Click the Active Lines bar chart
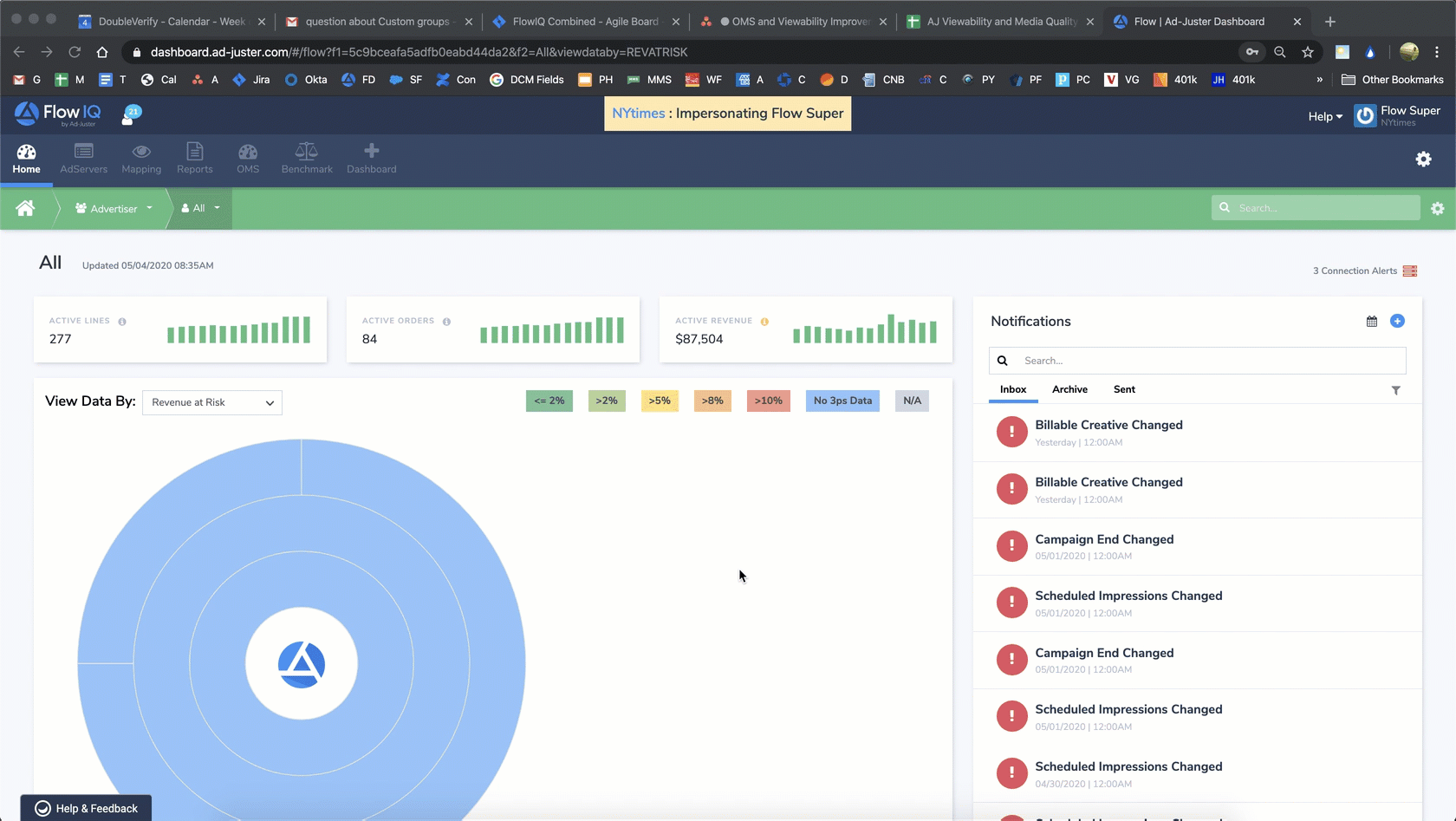The width and height of the screenshot is (1456, 821). click(x=238, y=329)
